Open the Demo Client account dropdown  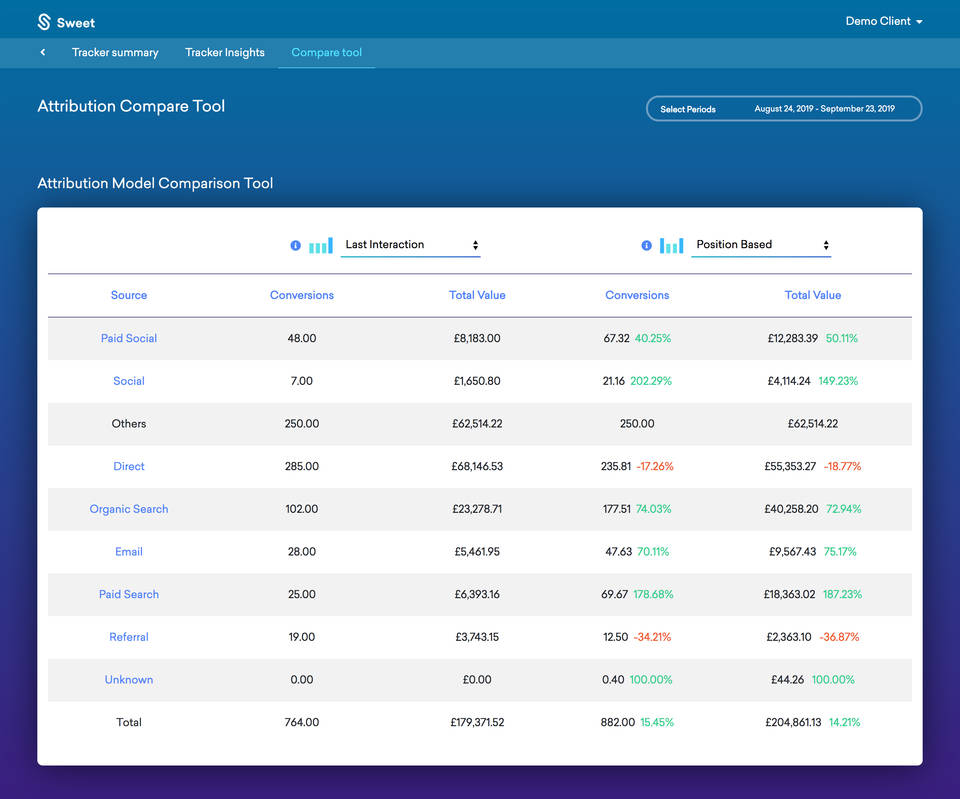(x=884, y=21)
